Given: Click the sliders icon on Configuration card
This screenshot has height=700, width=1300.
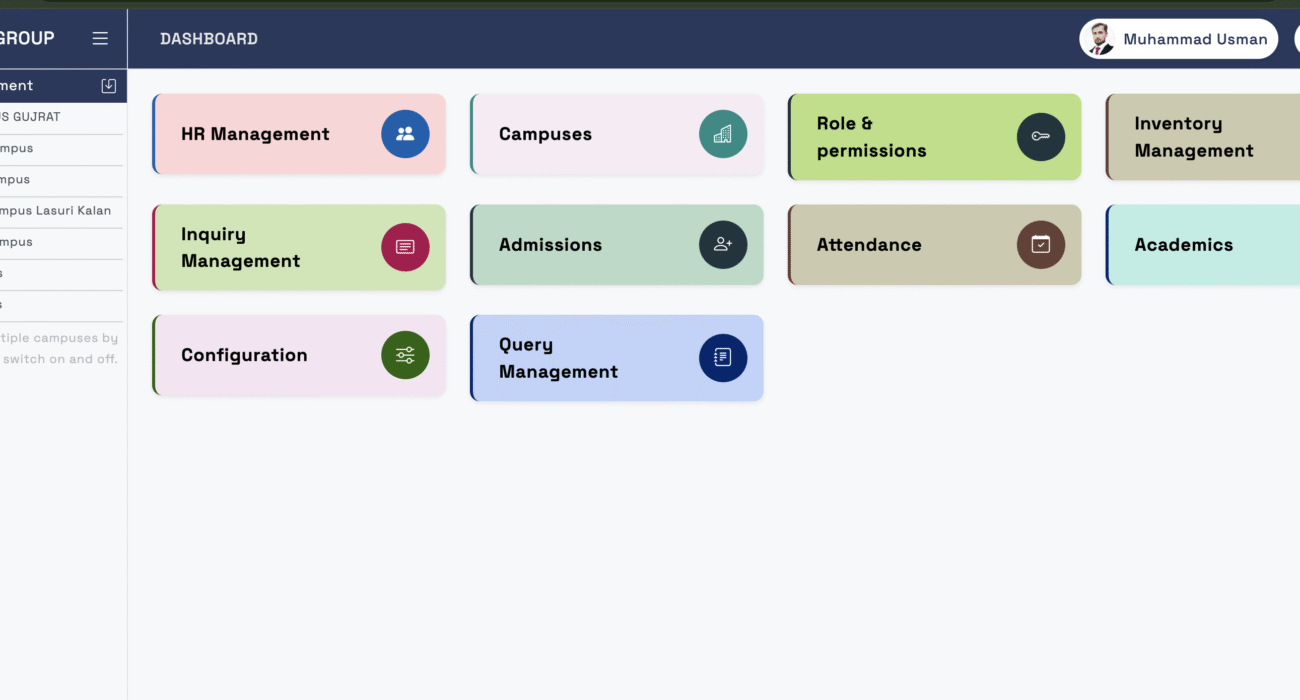Looking at the screenshot, I should tap(405, 355).
